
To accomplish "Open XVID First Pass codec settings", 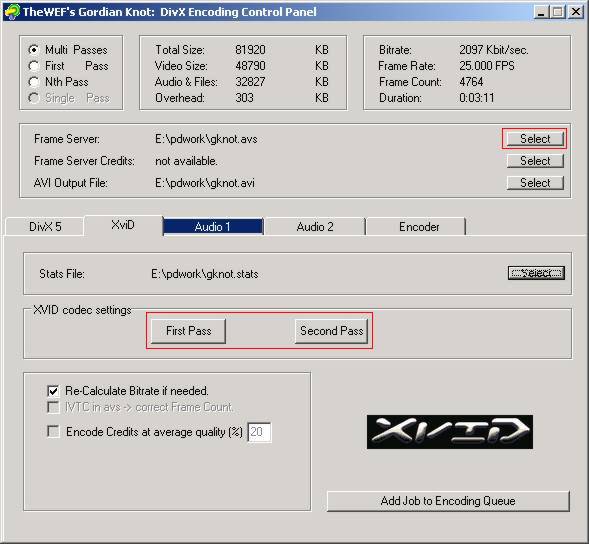I will point(188,331).
